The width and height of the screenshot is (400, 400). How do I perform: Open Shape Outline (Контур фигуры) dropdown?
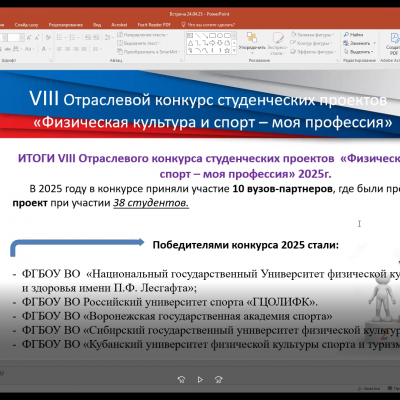311,43
